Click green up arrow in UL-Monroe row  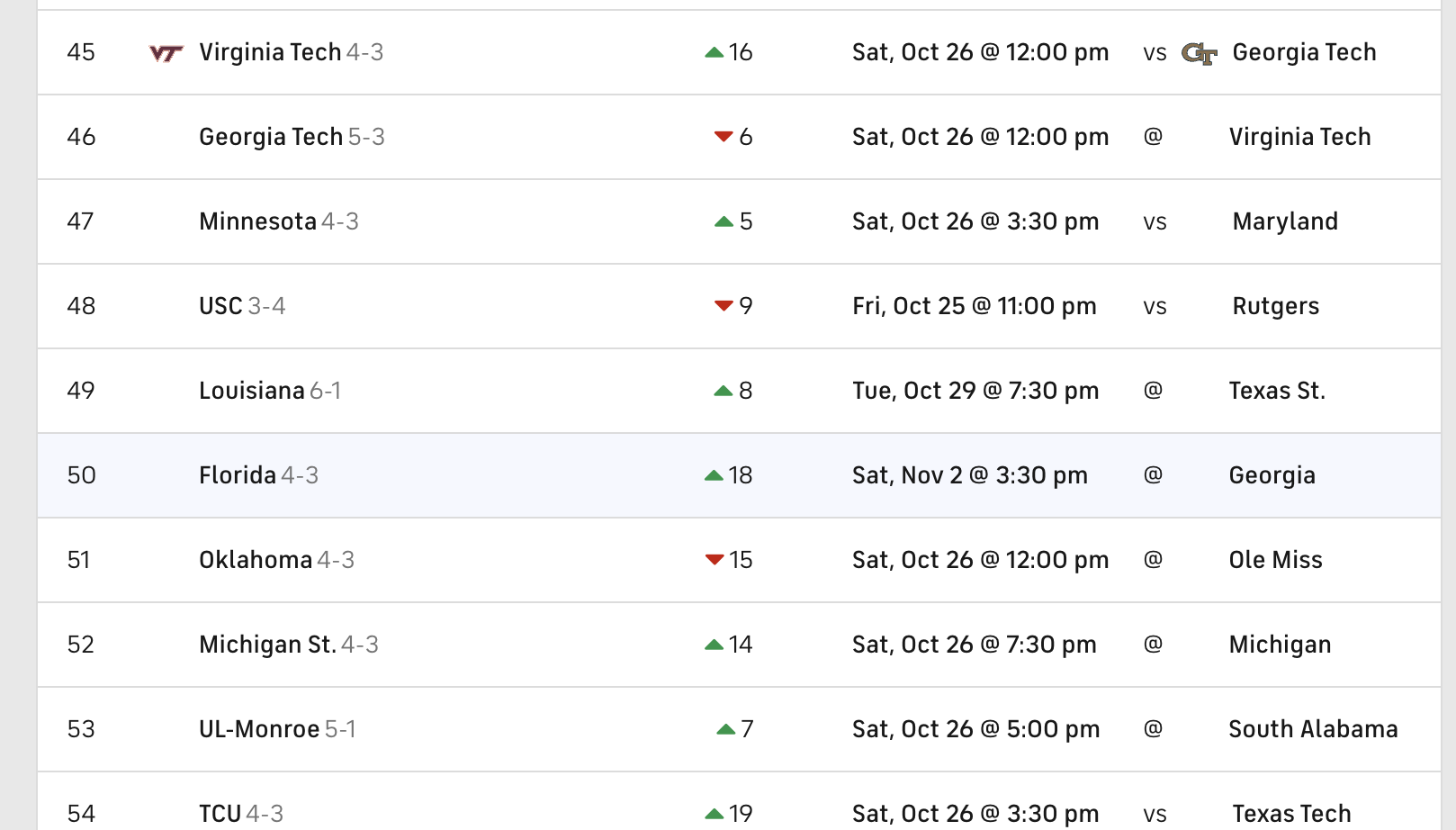click(726, 729)
